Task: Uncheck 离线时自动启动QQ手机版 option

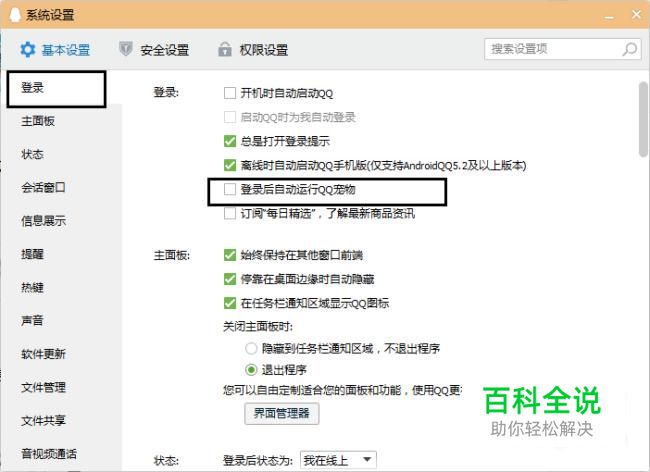Action: click(230, 165)
